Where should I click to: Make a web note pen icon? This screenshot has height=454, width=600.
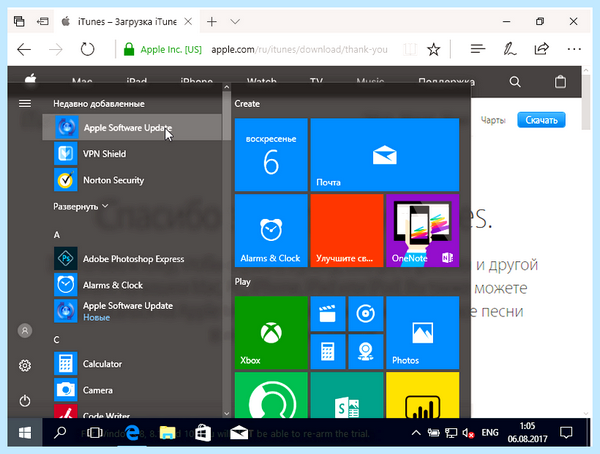click(x=510, y=49)
